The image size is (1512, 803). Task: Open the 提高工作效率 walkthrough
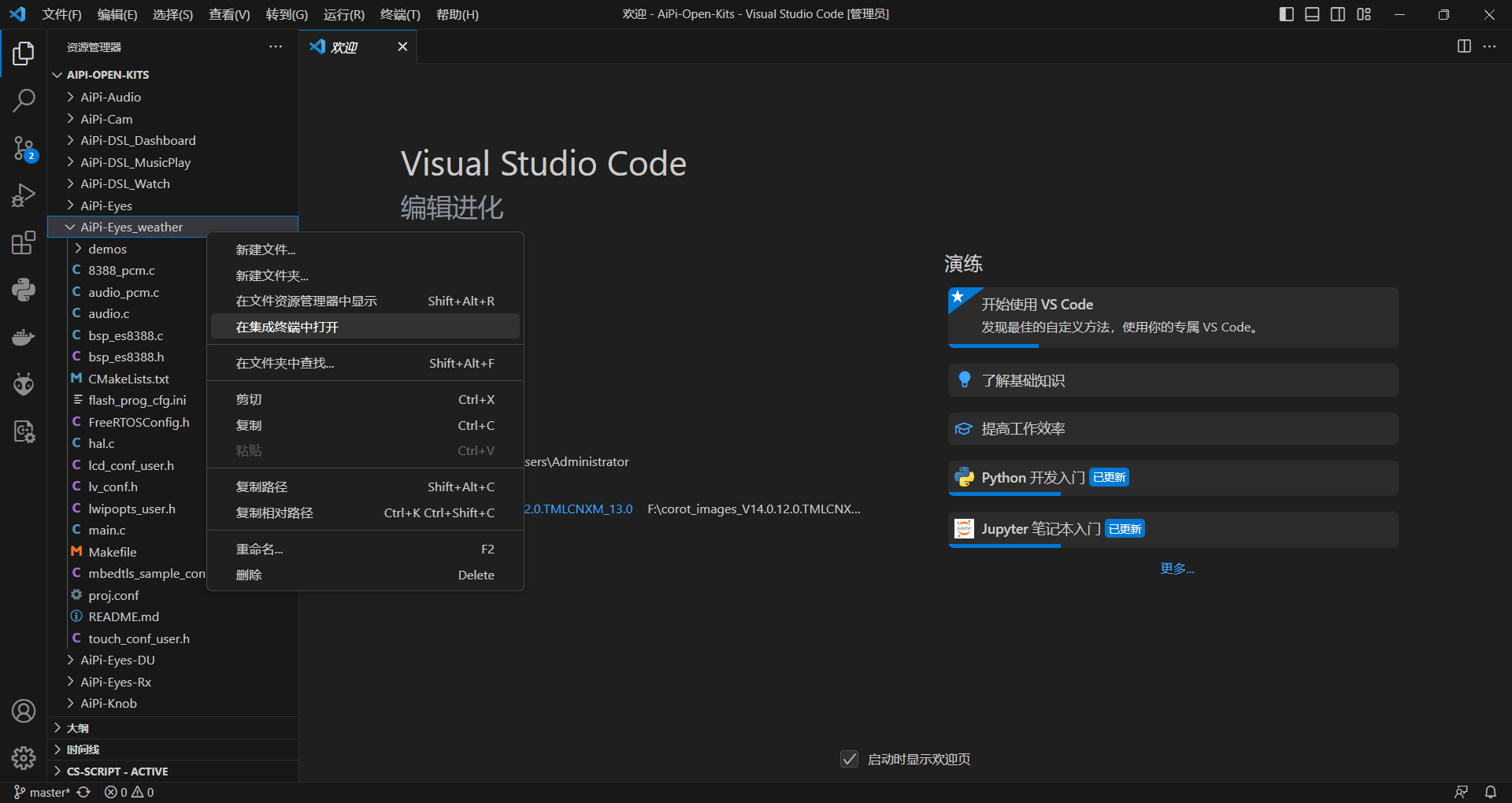click(x=1173, y=428)
